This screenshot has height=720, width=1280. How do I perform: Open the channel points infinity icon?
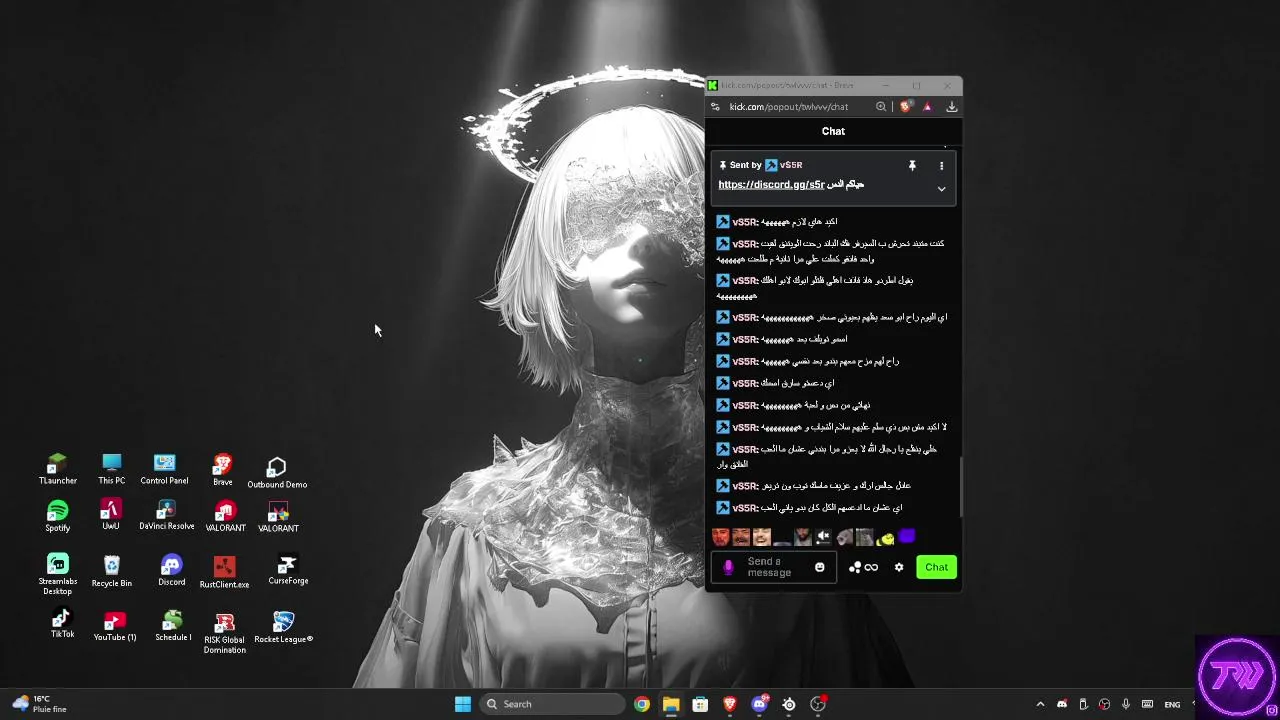[x=864, y=567]
